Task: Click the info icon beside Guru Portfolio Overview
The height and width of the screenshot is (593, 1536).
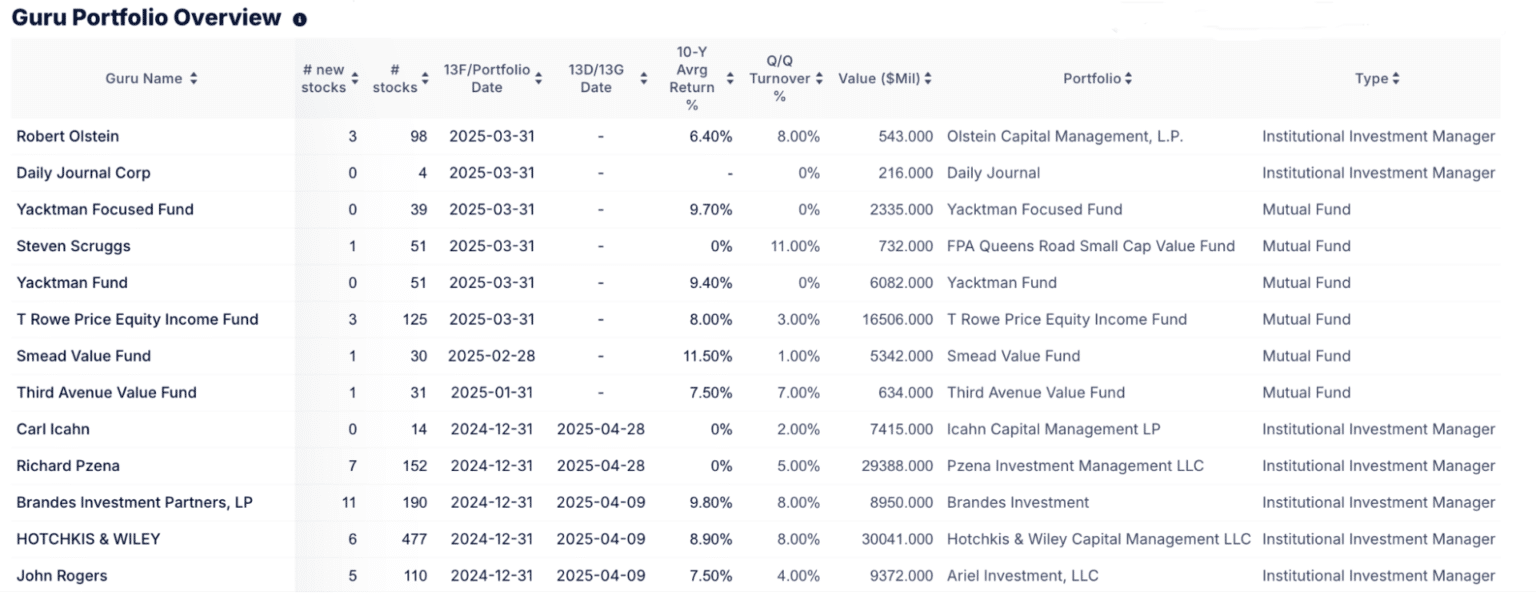Action: pyautogui.click(x=299, y=18)
